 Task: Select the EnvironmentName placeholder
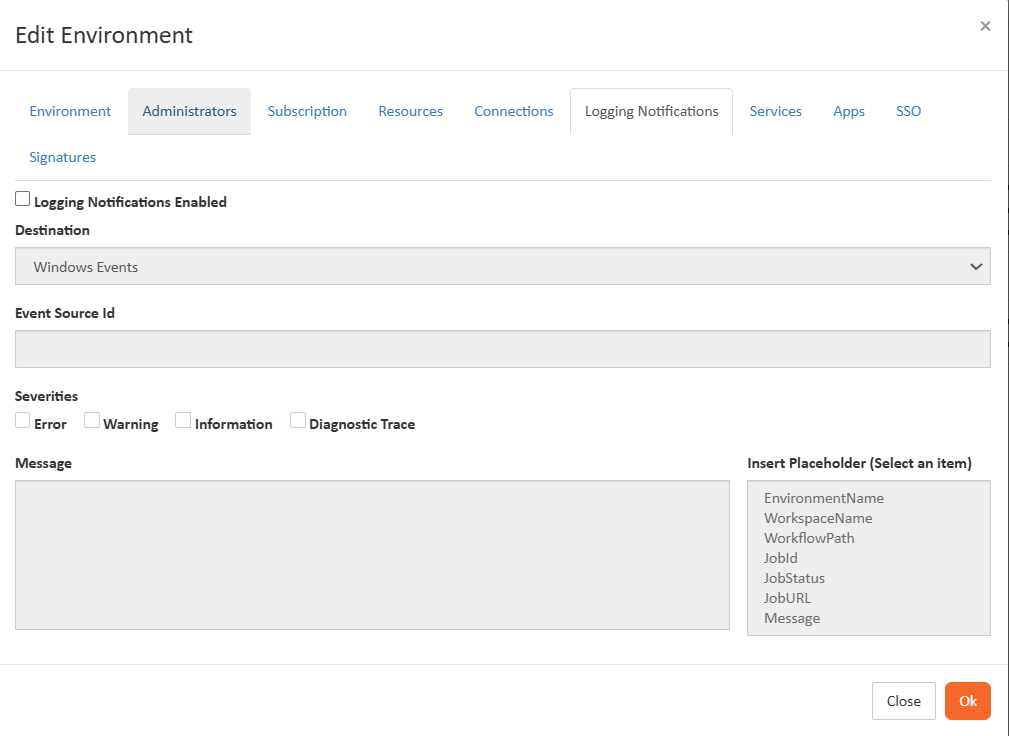824,499
